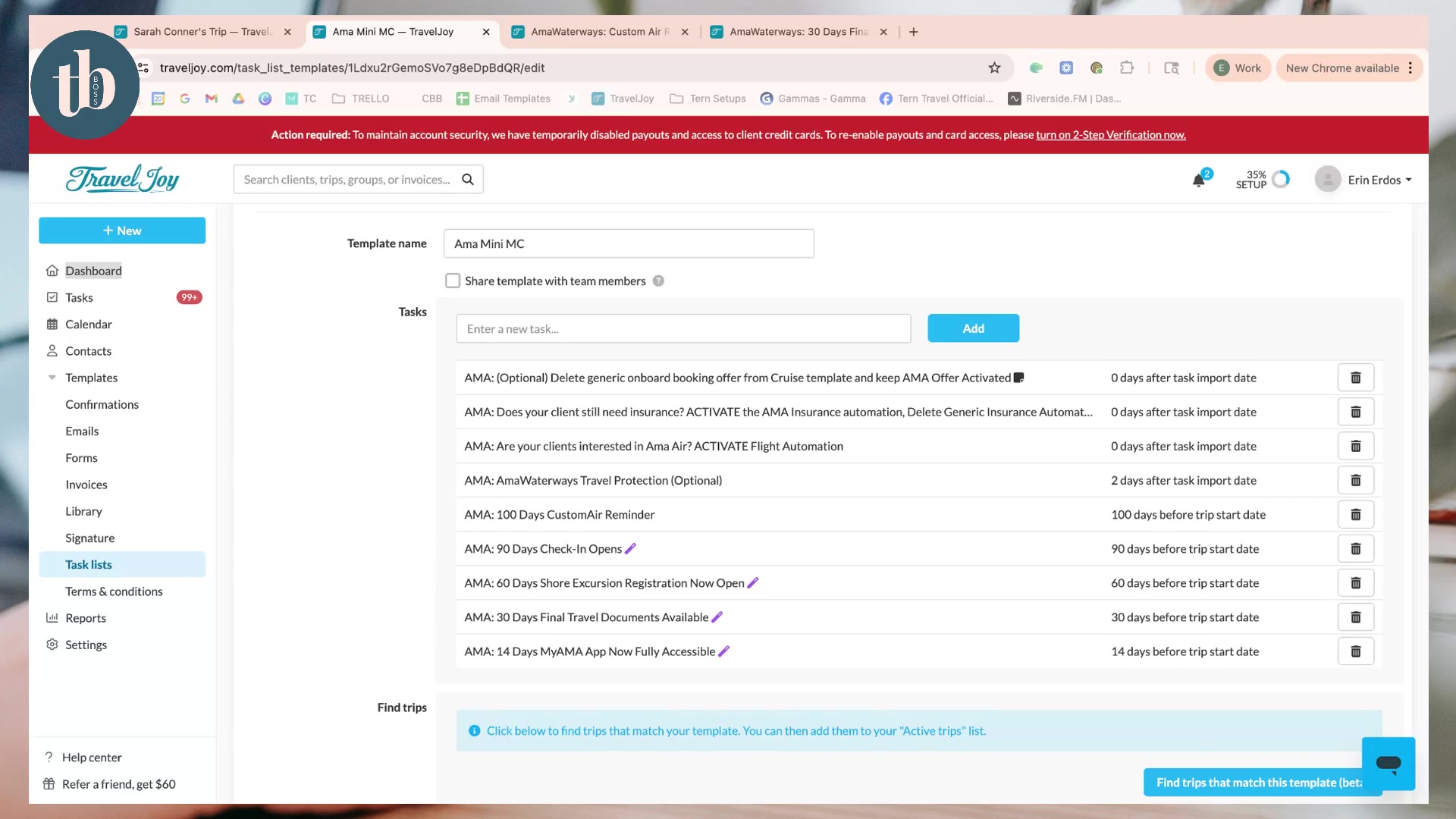Show help for sharing template tooltip
This screenshot has width=1456, height=819.
(658, 281)
